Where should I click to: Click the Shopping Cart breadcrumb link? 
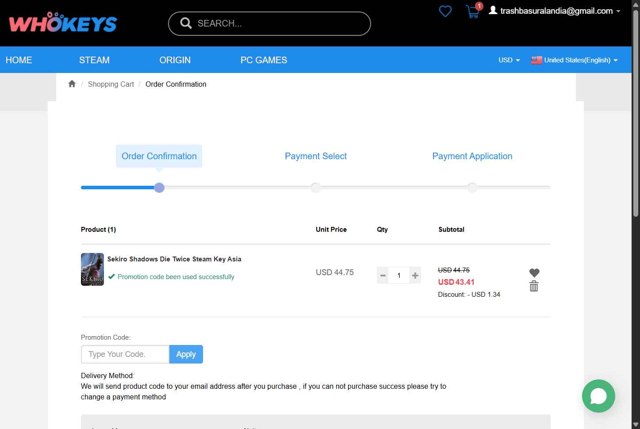click(x=111, y=84)
